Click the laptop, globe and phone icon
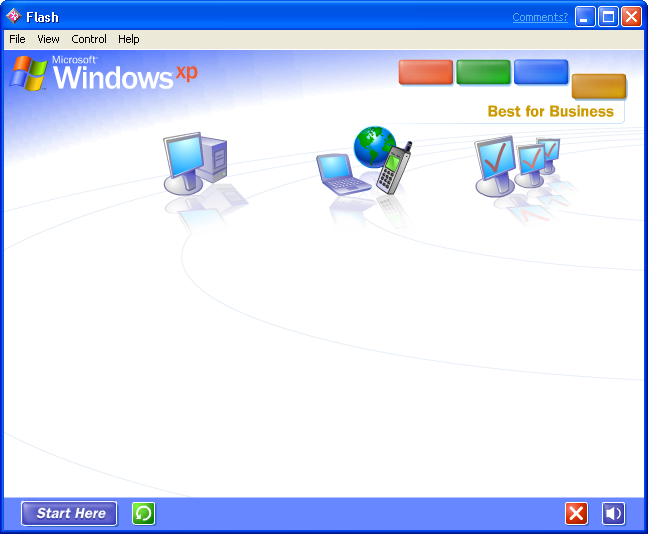The height and width of the screenshot is (534, 648). pos(364,160)
